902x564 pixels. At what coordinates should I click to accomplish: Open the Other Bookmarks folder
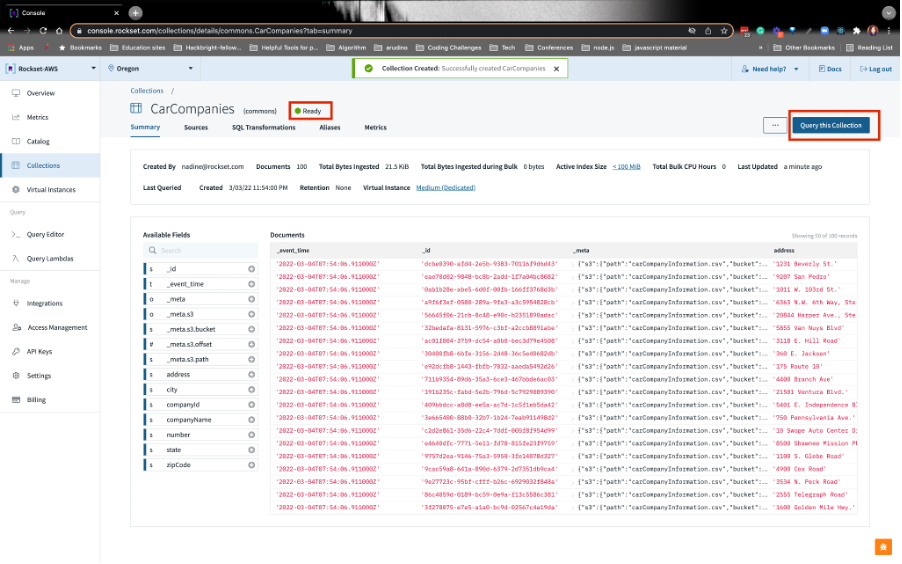[x=804, y=48]
